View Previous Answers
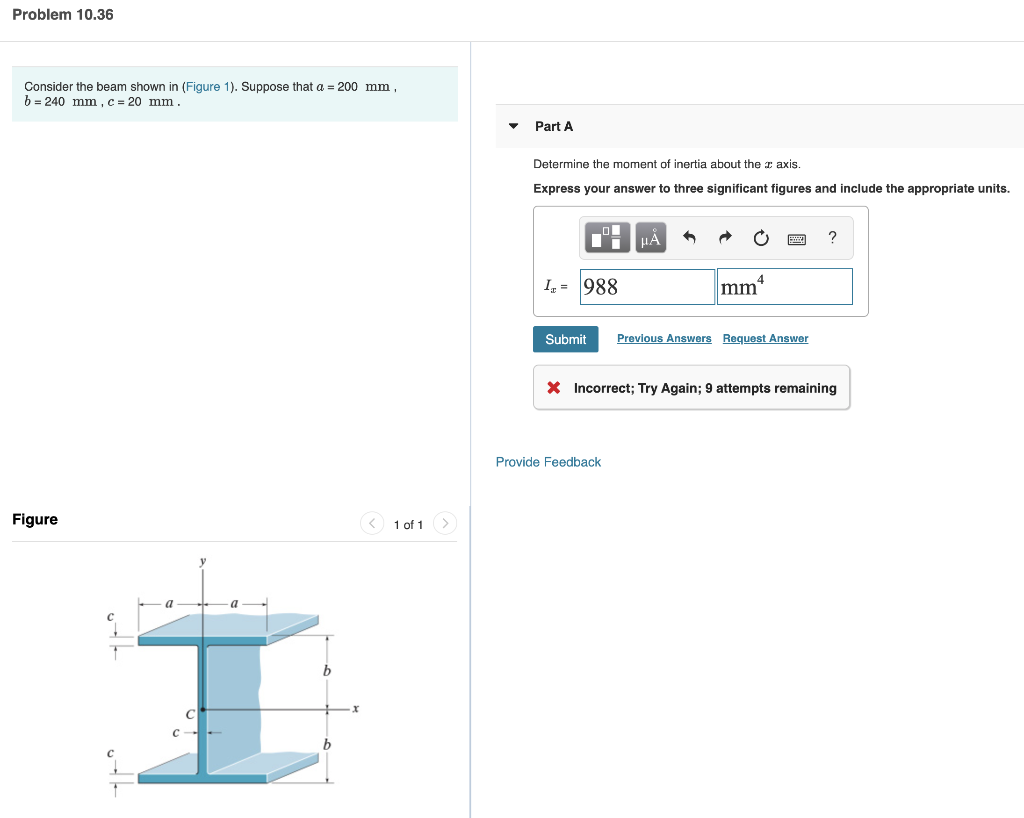This screenshot has height=818, width=1024. point(663,338)
